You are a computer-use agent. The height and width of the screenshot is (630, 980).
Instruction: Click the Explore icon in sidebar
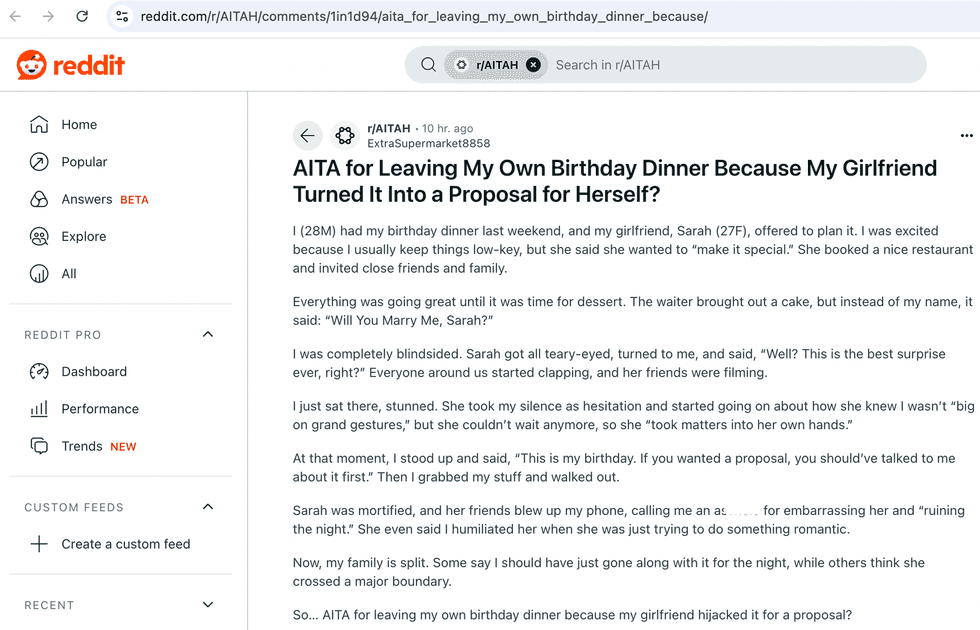tap(39, 236)
